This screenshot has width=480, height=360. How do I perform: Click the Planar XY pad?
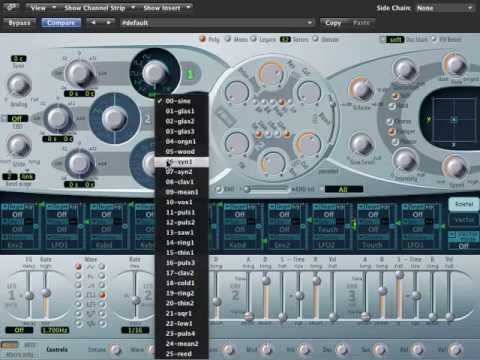[453, 120]
